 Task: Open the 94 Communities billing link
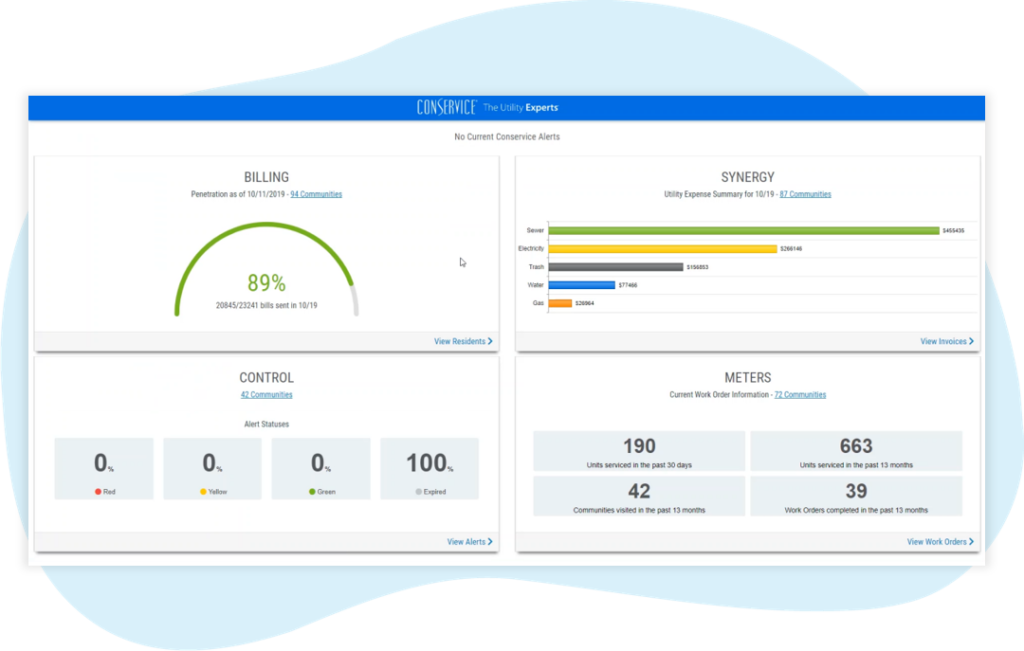pos(316,194)
